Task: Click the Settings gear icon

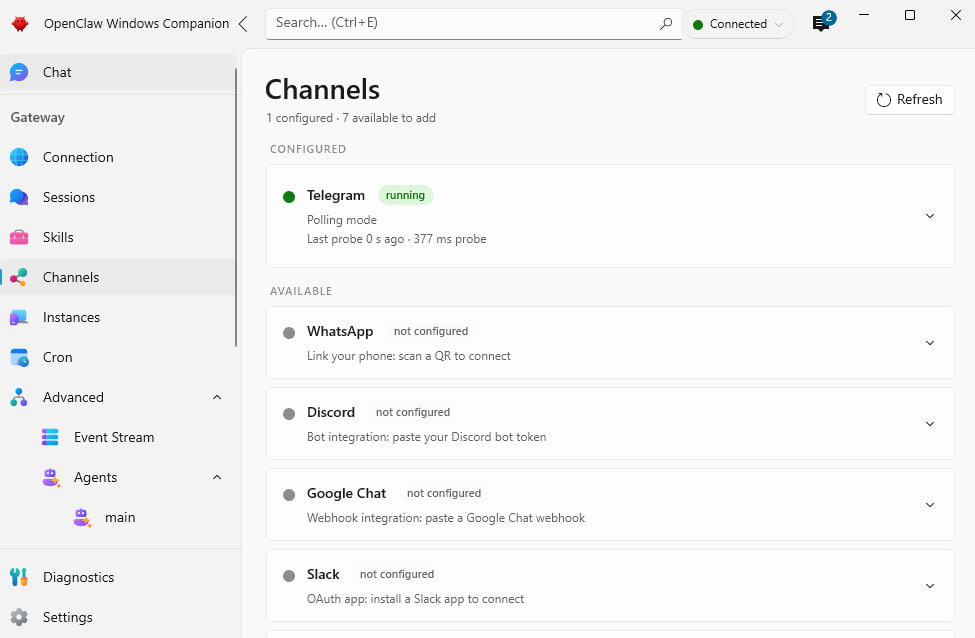Action: pyautogui.click(x=19, y=617)
